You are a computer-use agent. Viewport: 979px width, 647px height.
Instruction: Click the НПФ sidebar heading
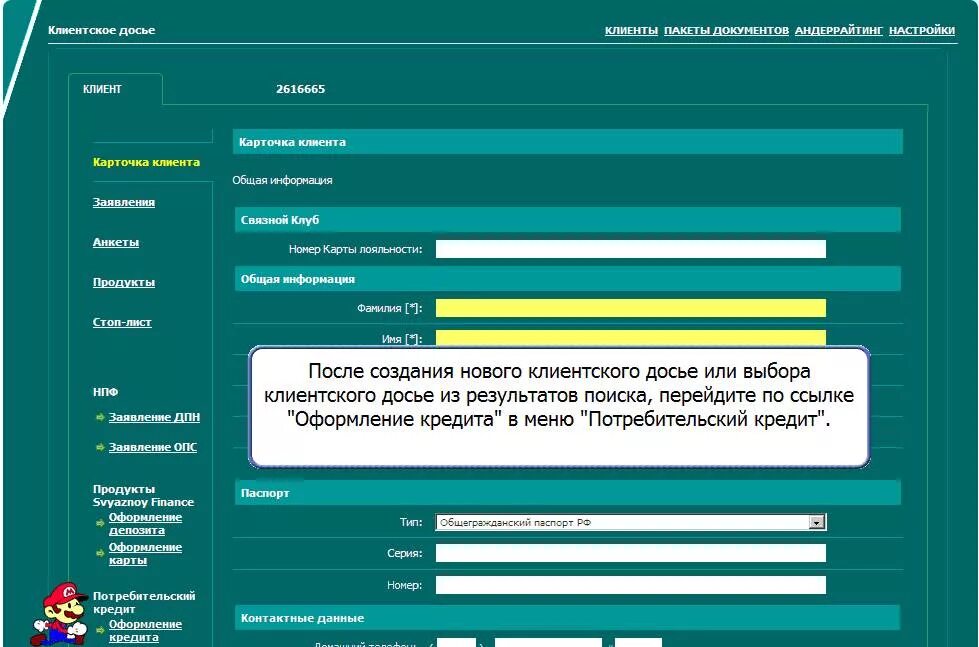(x=106, y=392)
